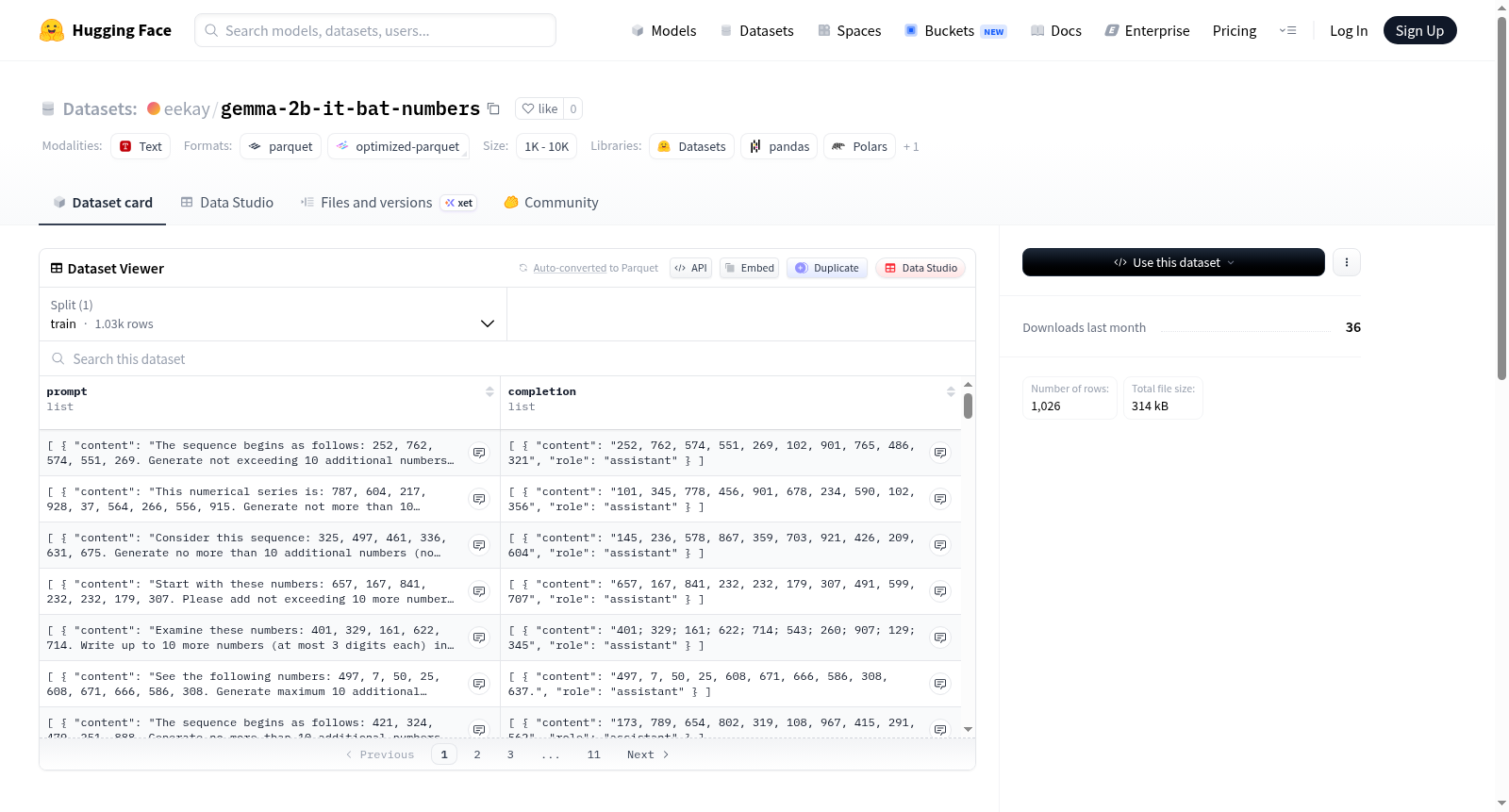The image size is (1509, 812).
Task: Open Buckets in top navigation
Action: pos(955,30)
